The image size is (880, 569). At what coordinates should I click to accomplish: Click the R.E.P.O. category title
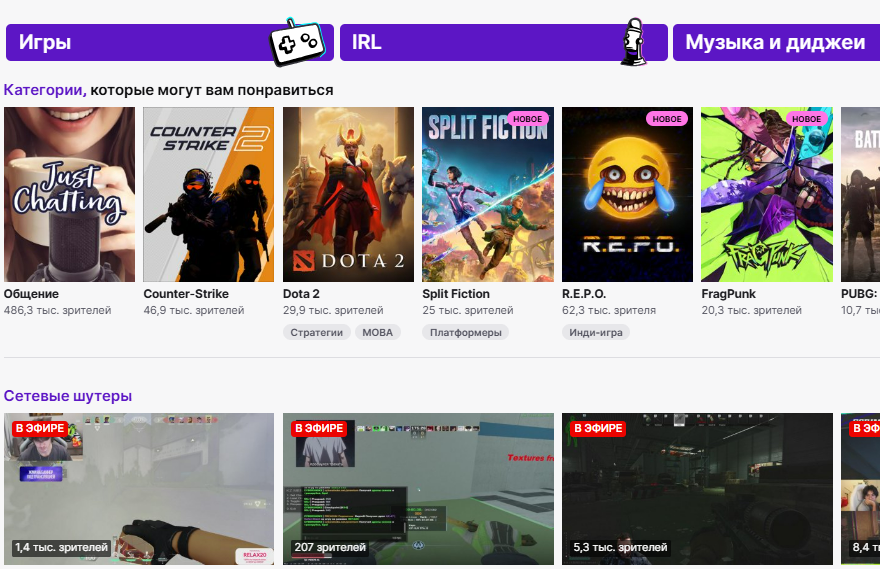point(584,293)
